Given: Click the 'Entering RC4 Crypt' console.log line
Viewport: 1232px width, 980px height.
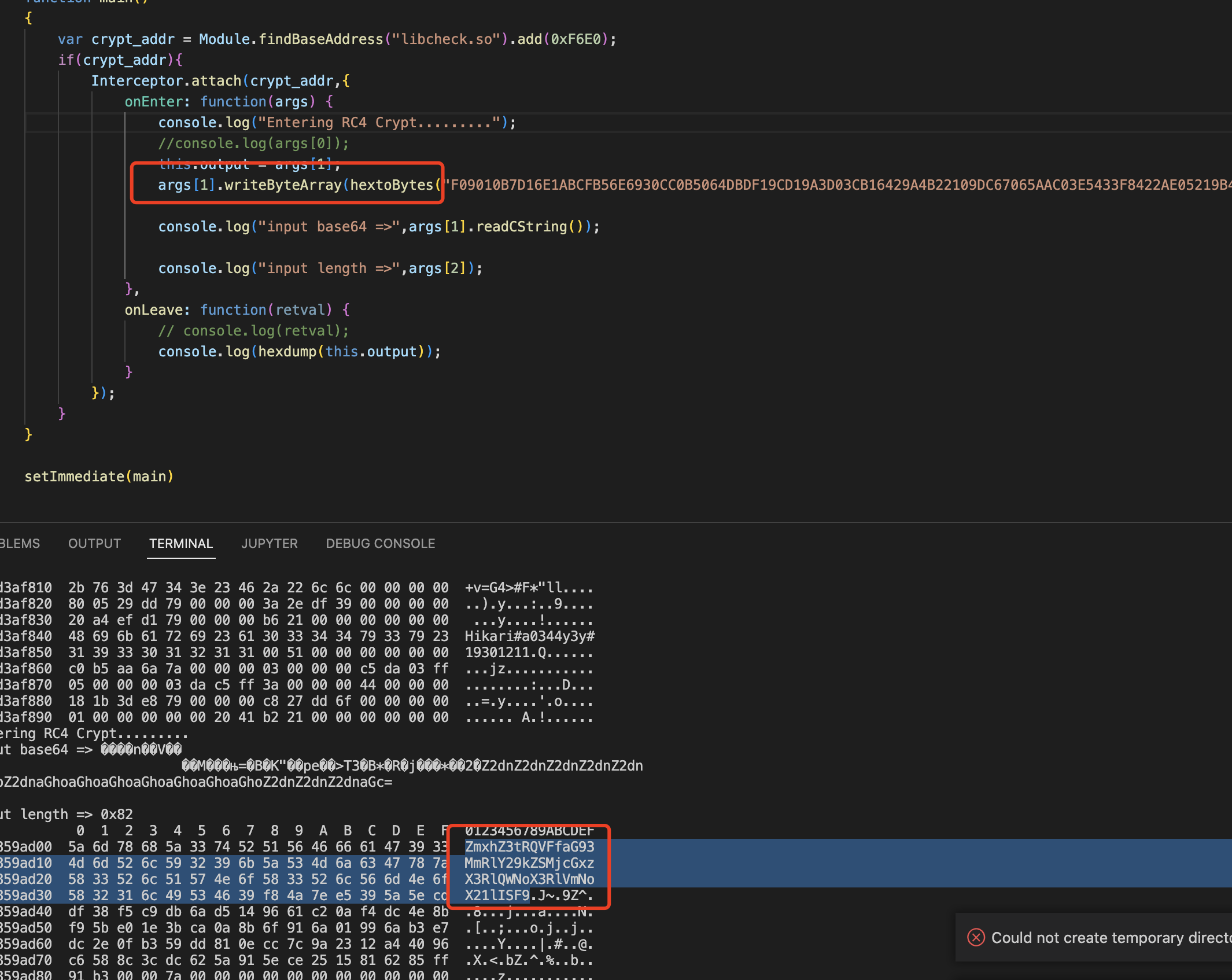Looking at the screenshot, I should point(337,122).
